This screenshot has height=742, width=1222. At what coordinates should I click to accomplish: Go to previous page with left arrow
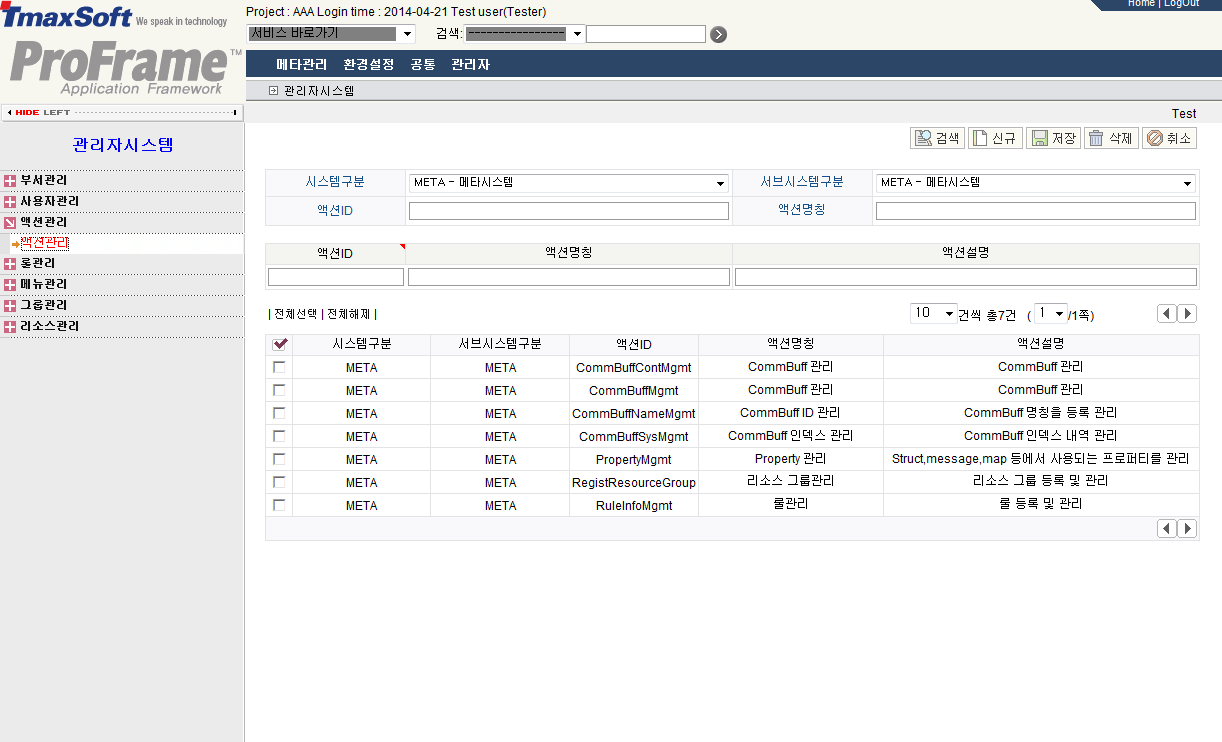tap(1166, 313)
